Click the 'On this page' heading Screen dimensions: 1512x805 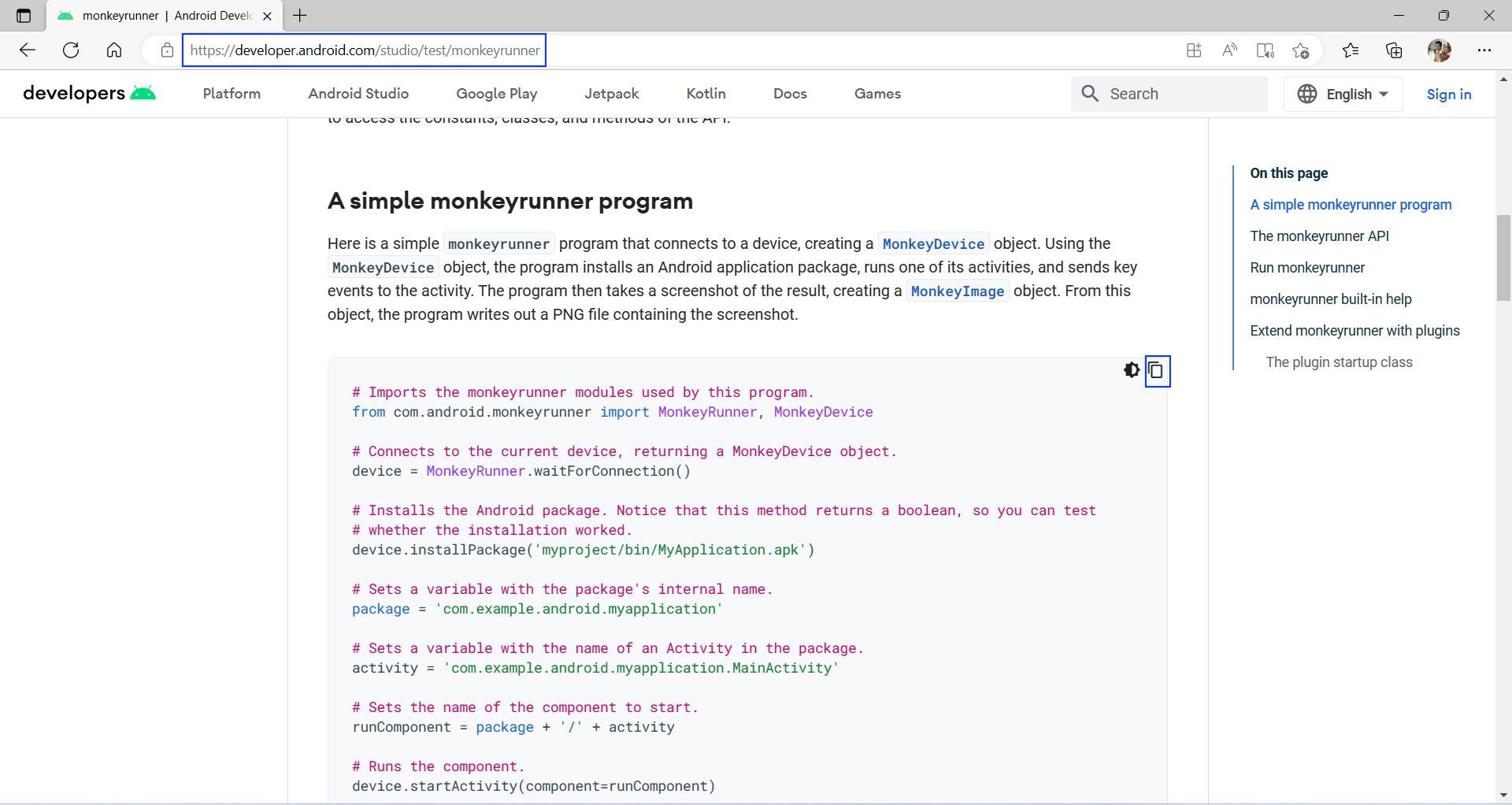(x=1288, y=173)
